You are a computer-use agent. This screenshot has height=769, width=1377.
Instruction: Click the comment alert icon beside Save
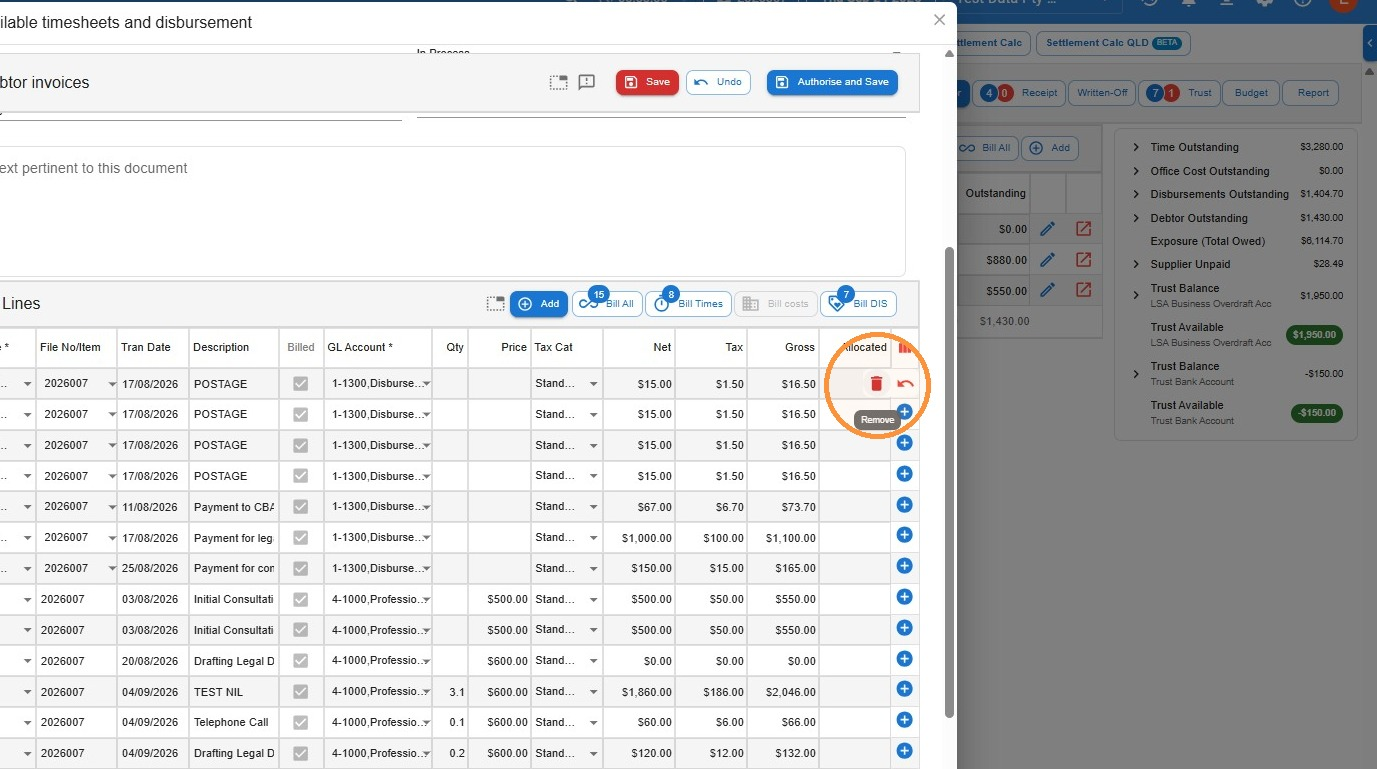(587, 82)
